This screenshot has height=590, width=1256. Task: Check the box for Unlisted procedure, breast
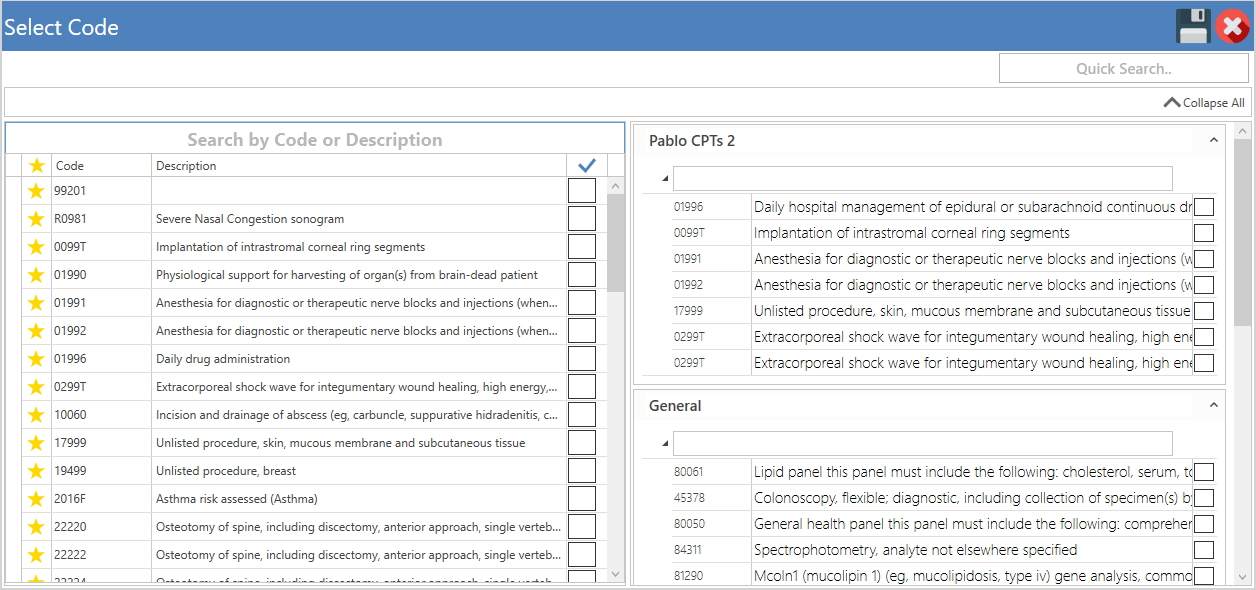pos(582,471)
